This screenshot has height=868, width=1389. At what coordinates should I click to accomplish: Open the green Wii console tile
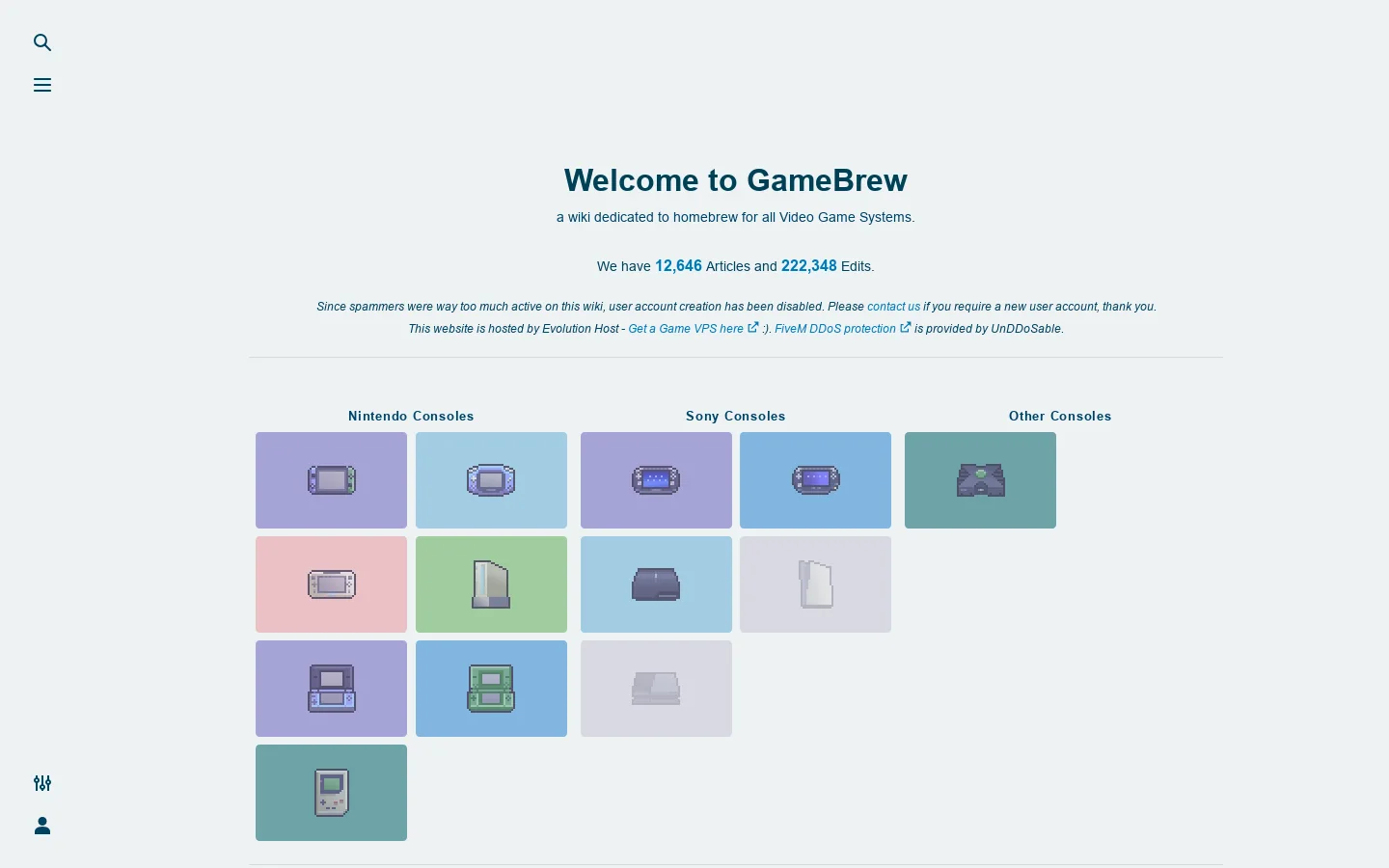click(491, 584)
